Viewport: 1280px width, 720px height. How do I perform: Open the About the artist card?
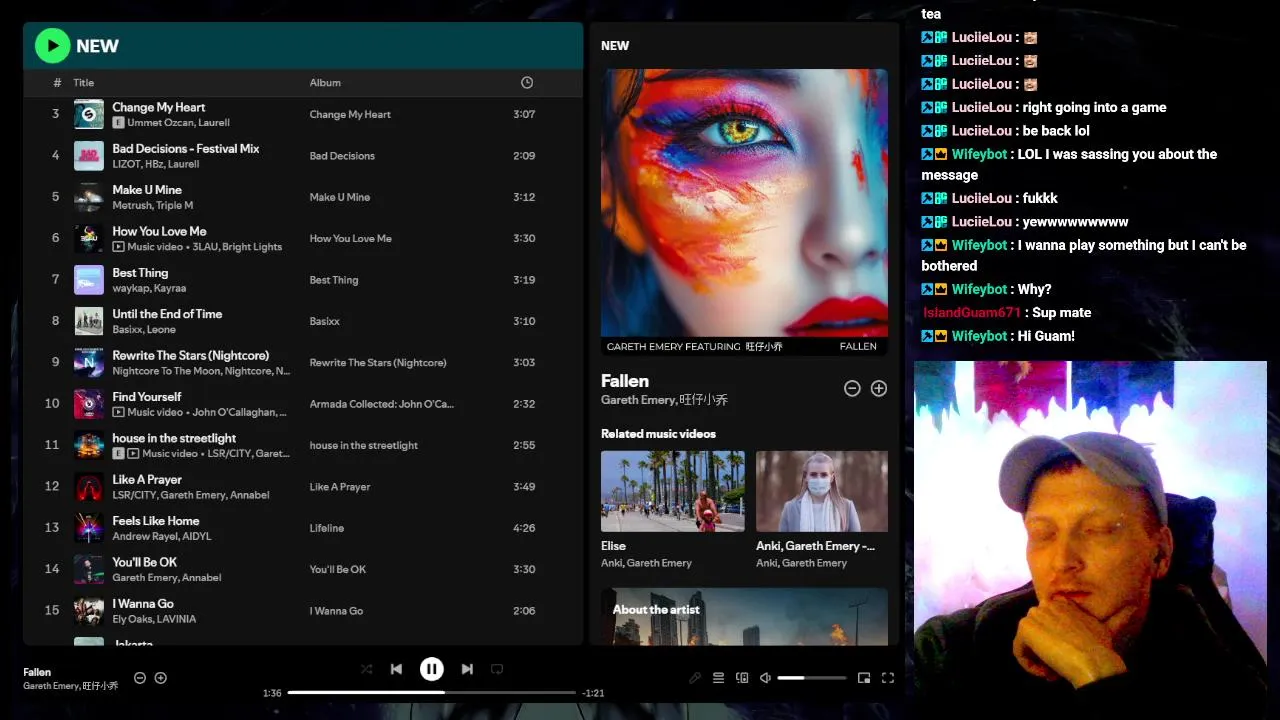coord(744,616)
